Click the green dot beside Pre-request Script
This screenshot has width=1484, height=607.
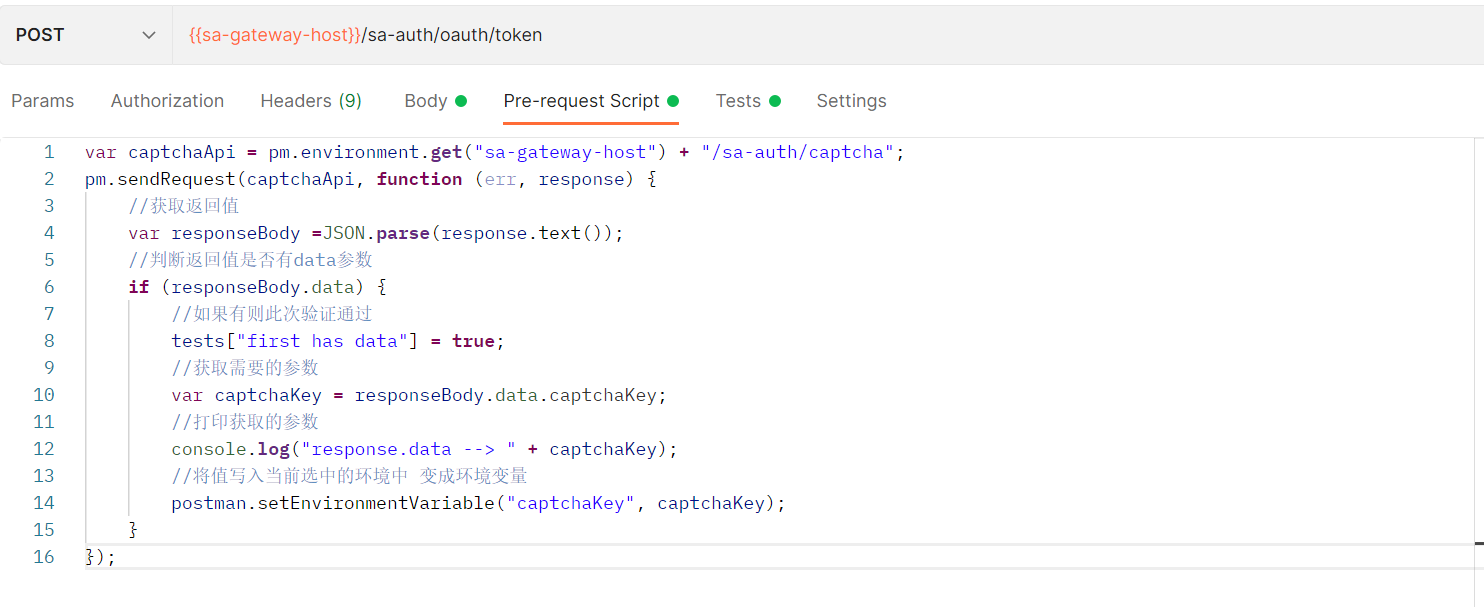pyautogui.click(x=673, y=101)
